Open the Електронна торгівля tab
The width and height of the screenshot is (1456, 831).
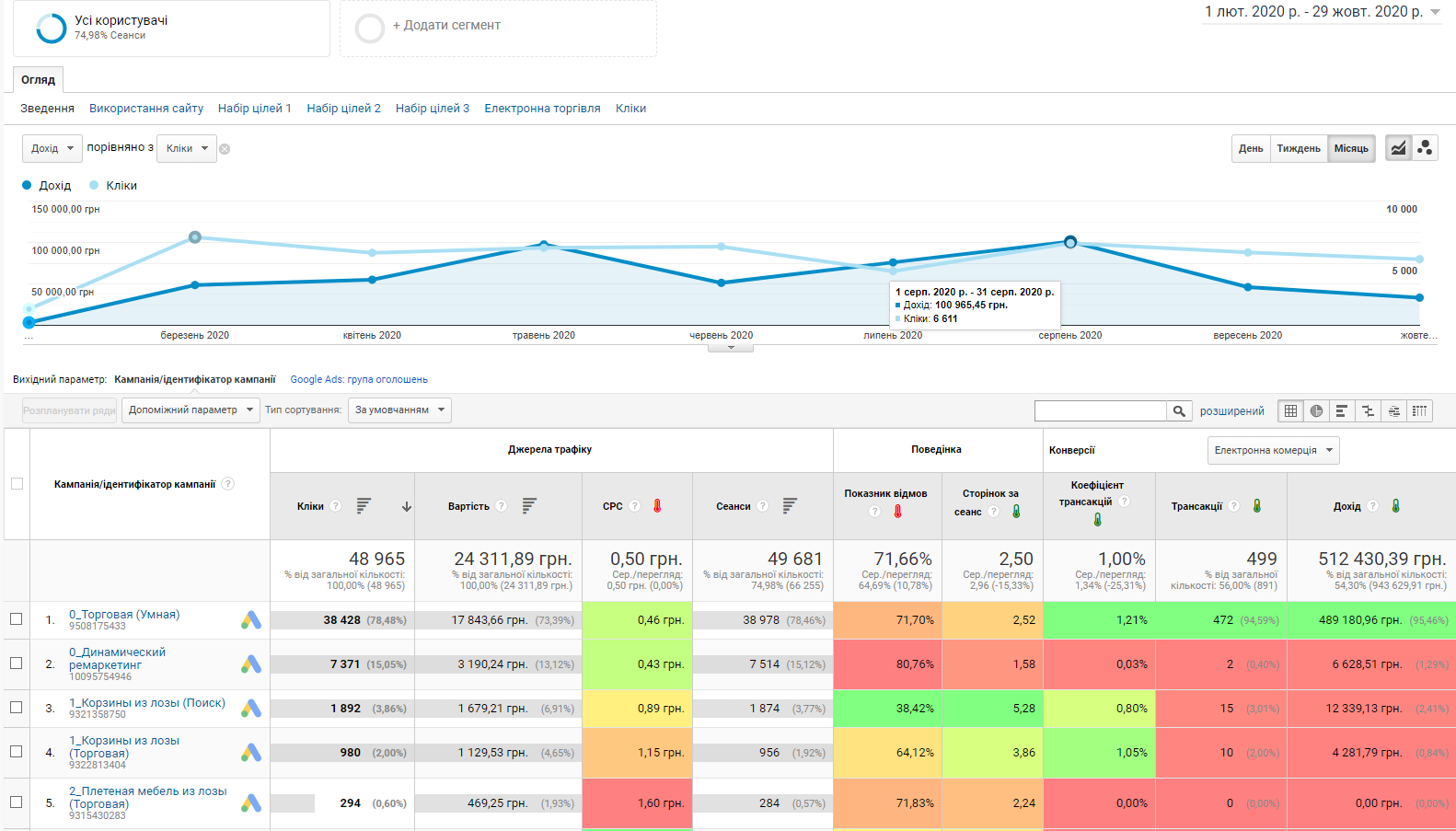pos(542,109)
